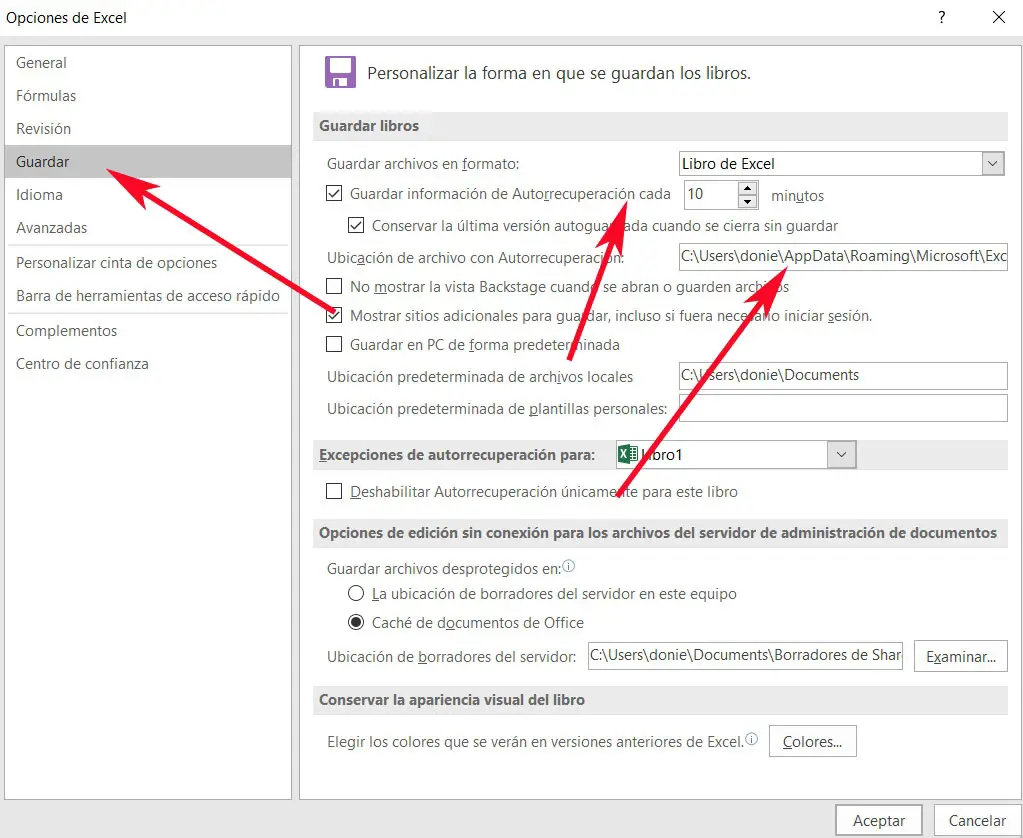This screenshot has height=838, width=1023.
Task: Increase the autorecovery minutes with the up arrow
Action: point(747,188)
